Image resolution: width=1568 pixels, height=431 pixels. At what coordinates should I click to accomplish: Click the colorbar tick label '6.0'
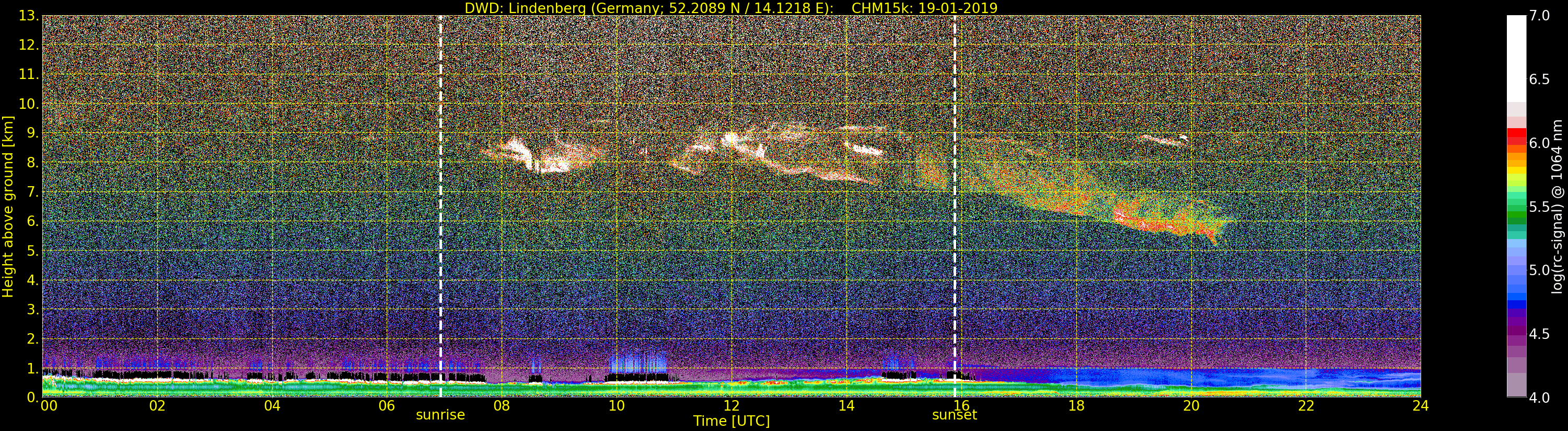1539,143
